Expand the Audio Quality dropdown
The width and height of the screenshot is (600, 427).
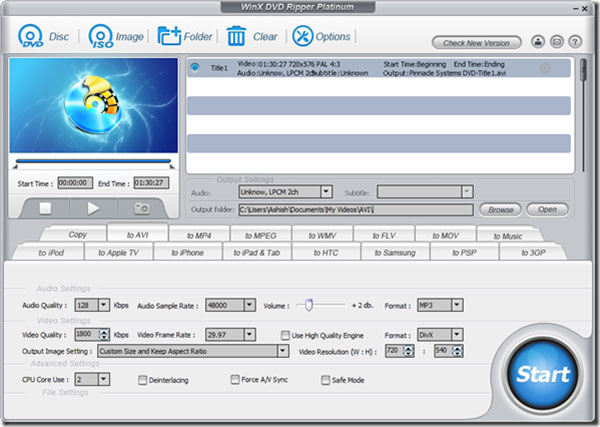click(104, 305)
